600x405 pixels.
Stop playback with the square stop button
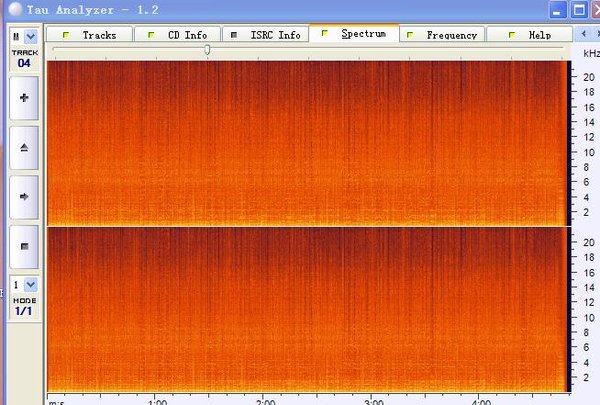click(x=24, y=247)
